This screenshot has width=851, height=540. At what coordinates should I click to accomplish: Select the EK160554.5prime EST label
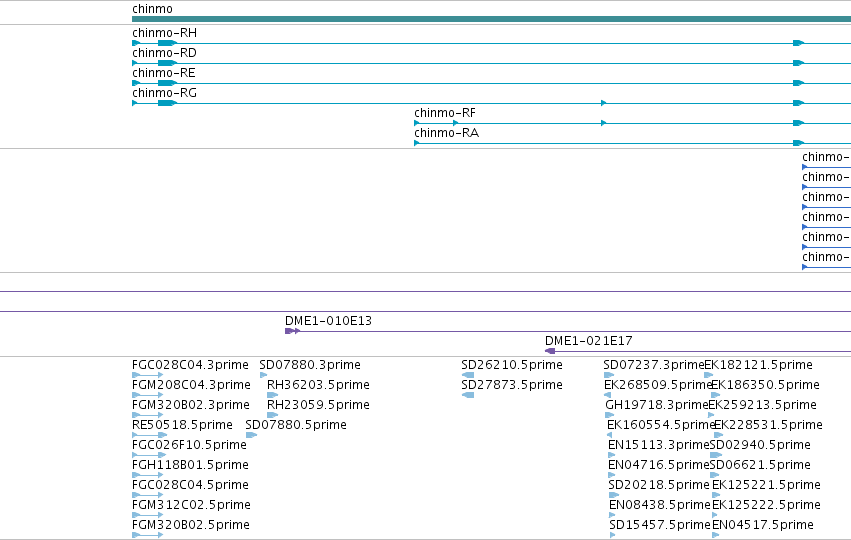[661, 425]
